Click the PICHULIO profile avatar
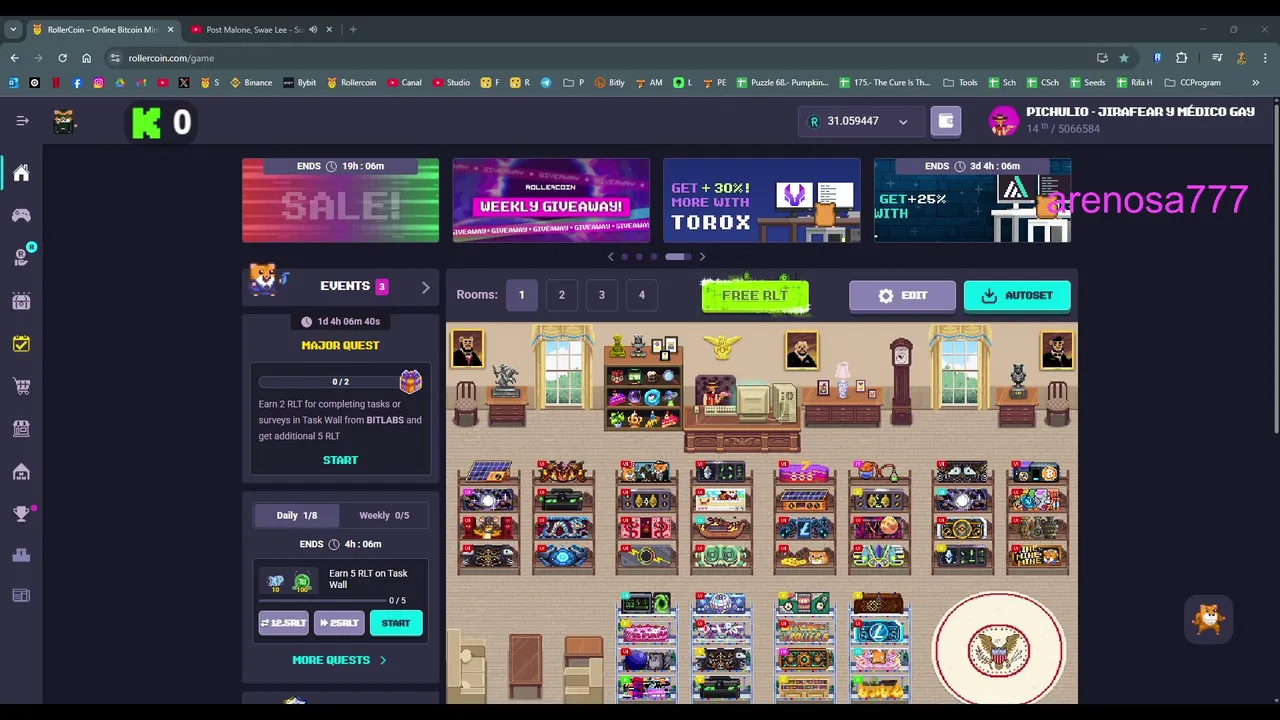Viewport: 1280px width, 720px height. [x=1003, y=121]
